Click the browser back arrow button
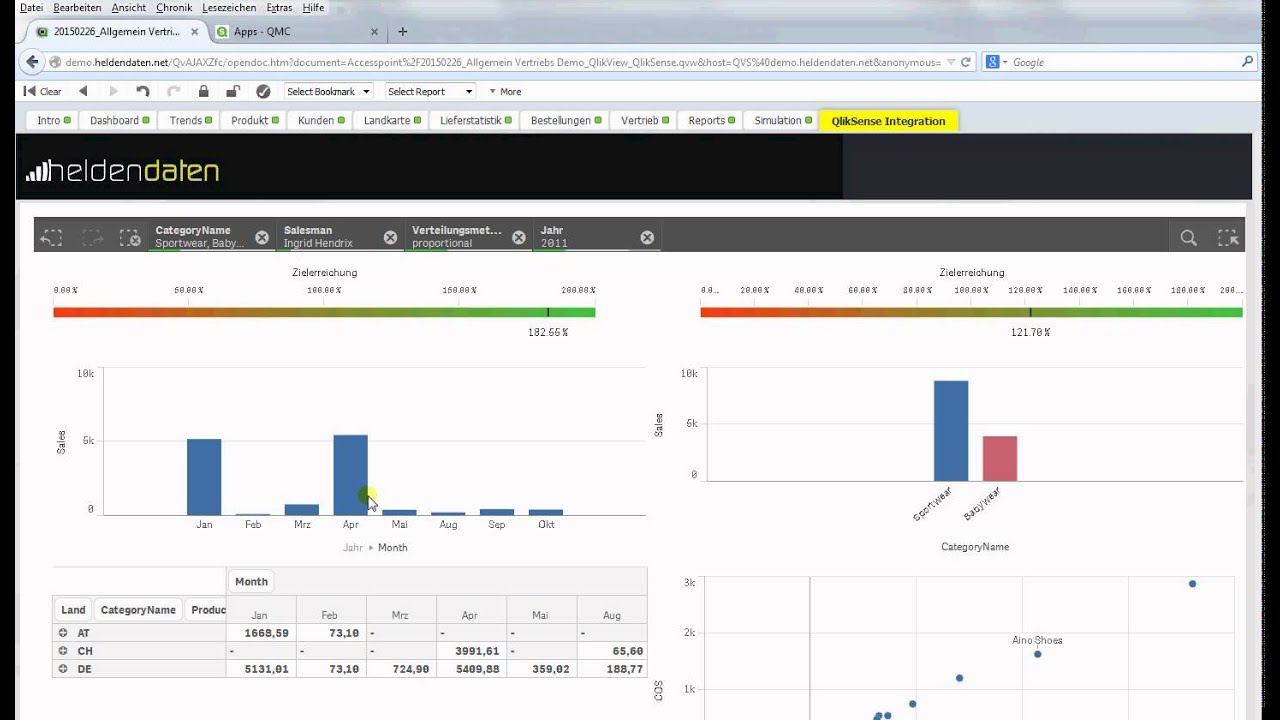1280x720 pixels. pyautogui.click(x=31, y=62)
